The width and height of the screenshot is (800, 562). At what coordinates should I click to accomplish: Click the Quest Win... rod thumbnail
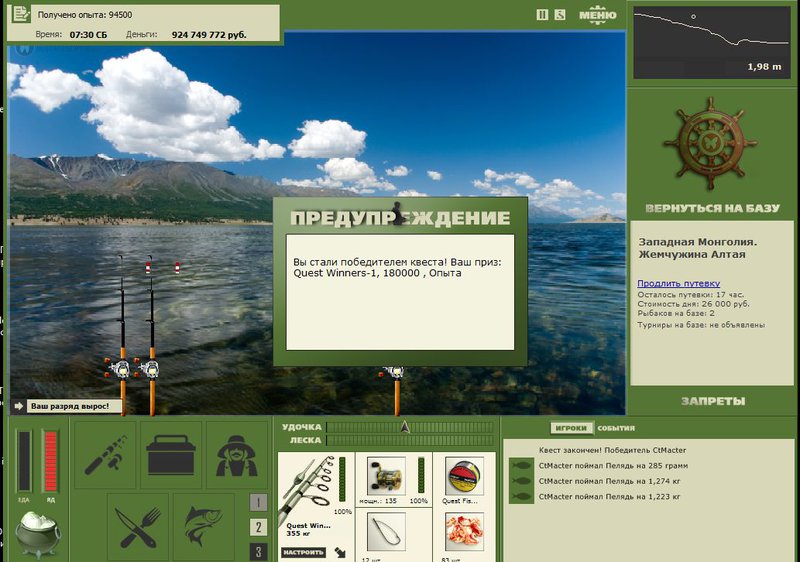(308, 490)
